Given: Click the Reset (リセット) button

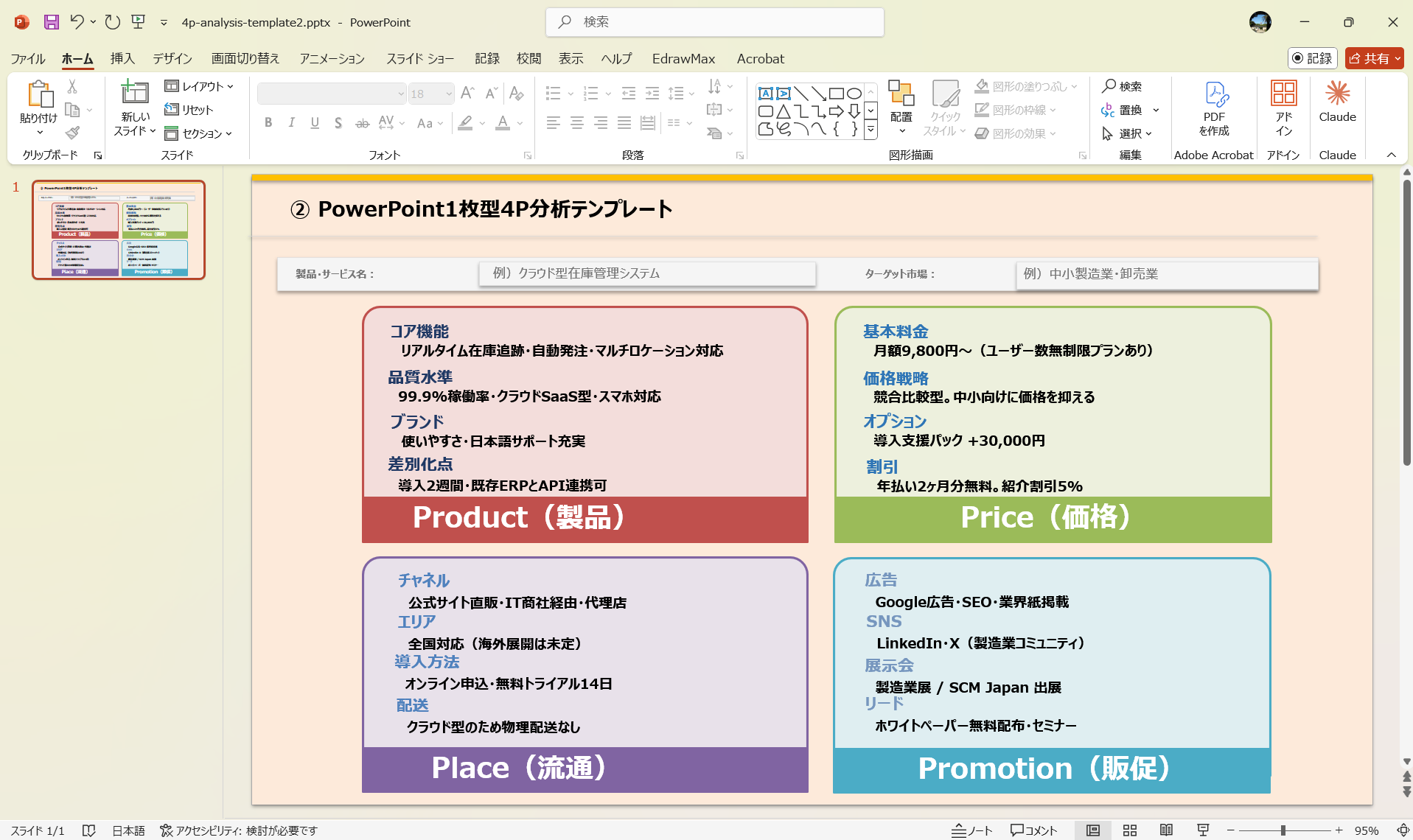Looking at the screenshot, I should [189, 110].
